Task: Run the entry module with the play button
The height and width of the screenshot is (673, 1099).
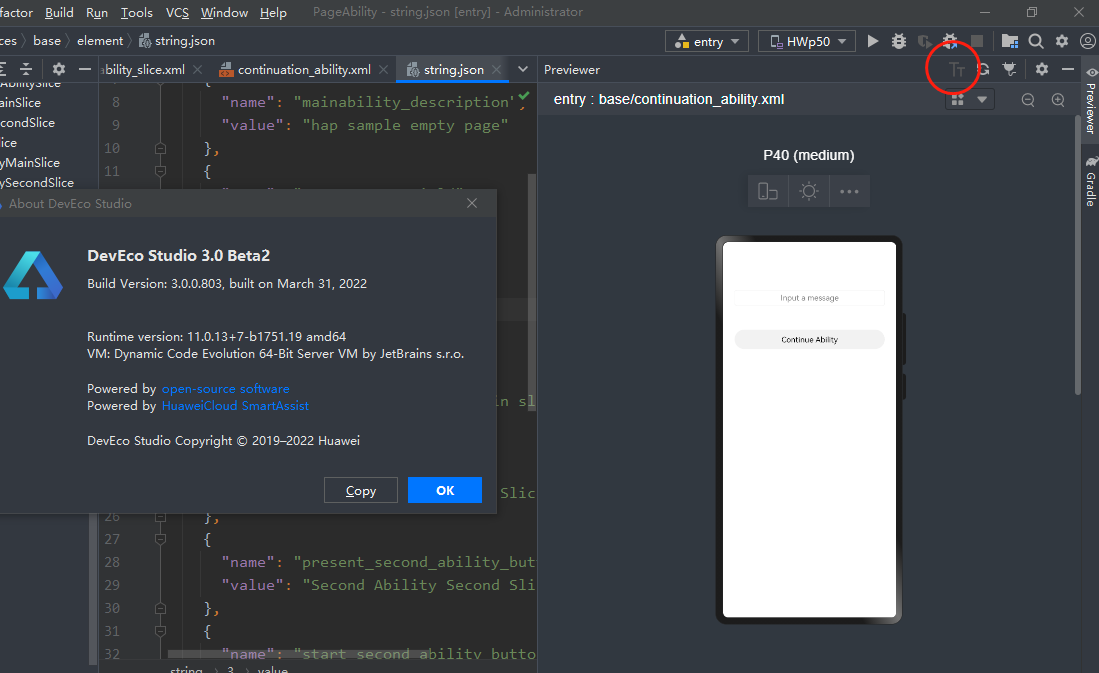Action: (873, 41)
